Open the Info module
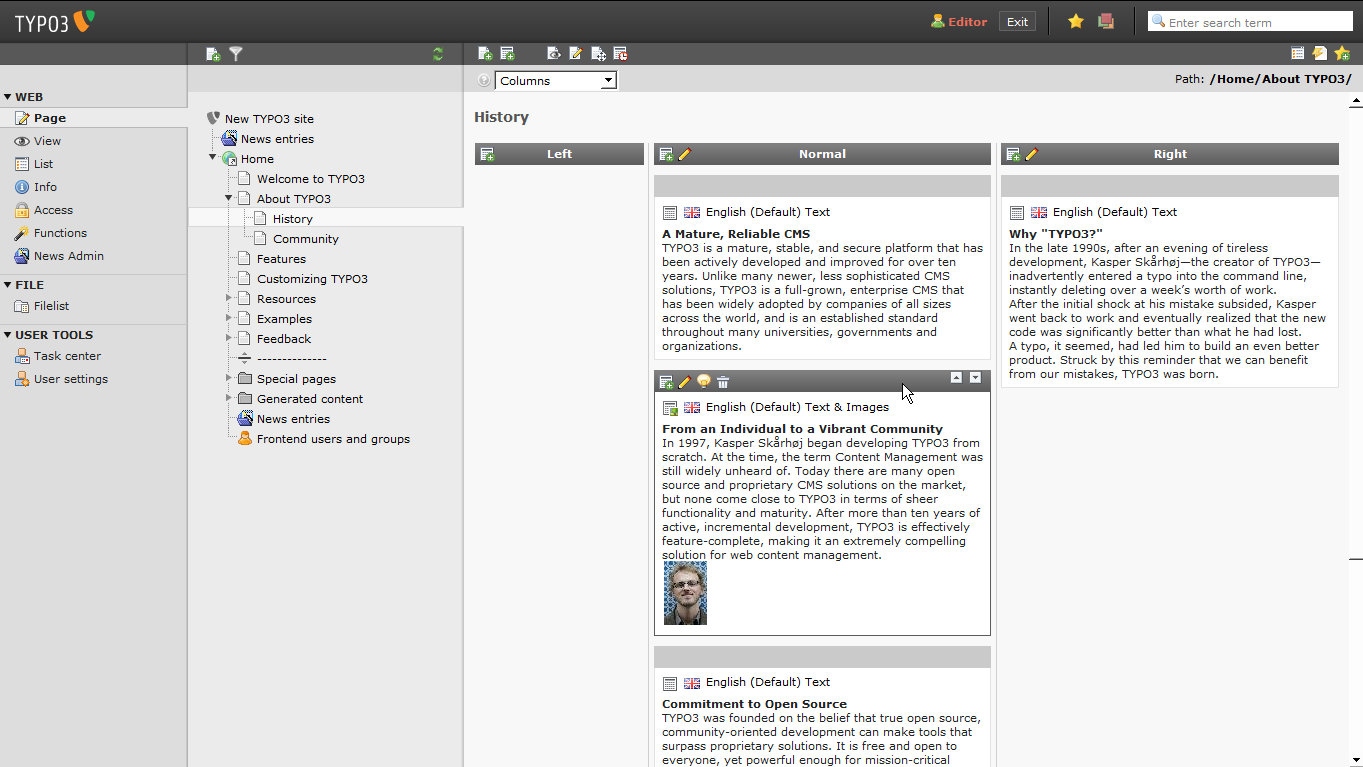The image size is (1363, 767). point(45,187)
